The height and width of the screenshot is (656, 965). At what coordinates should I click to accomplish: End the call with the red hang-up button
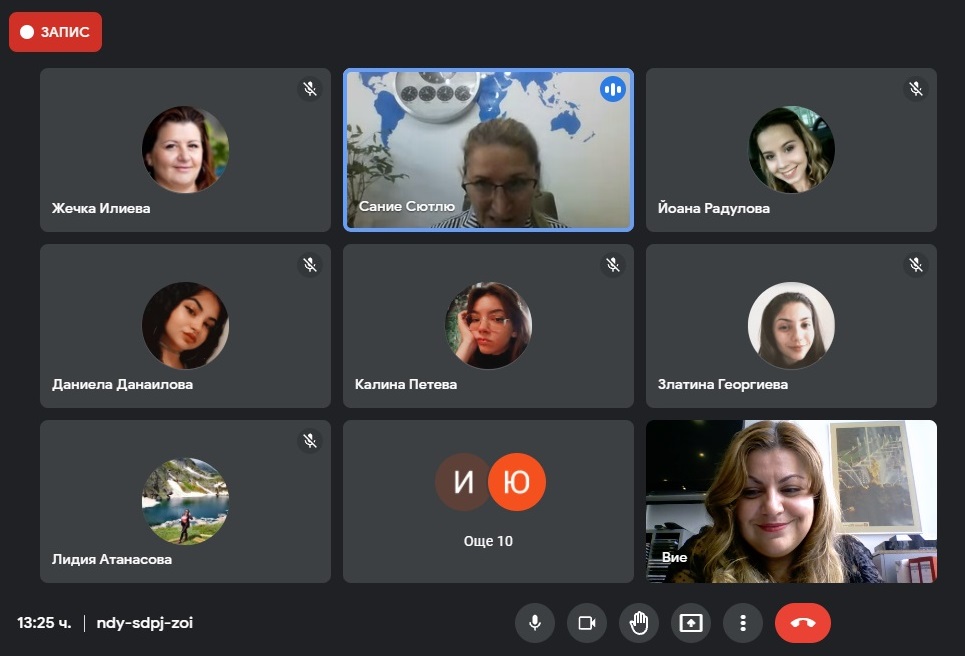[x=803, y=623]
